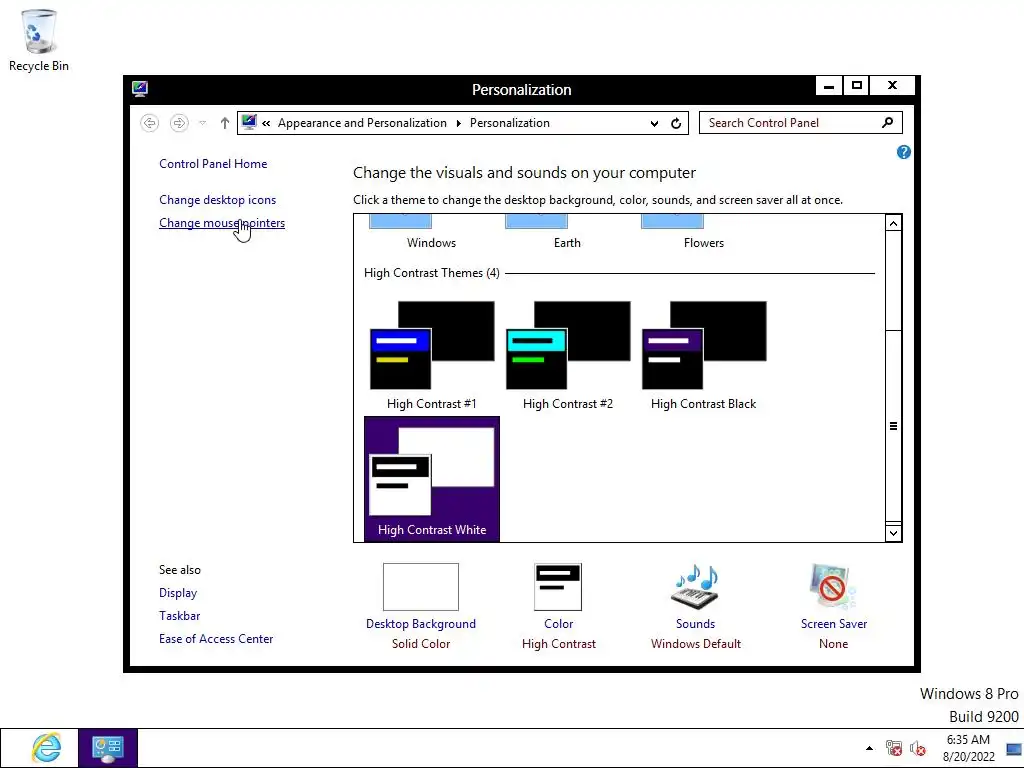Click the Search Control Panel field
Screen dimensions: 1024x768
pos(801,123)
